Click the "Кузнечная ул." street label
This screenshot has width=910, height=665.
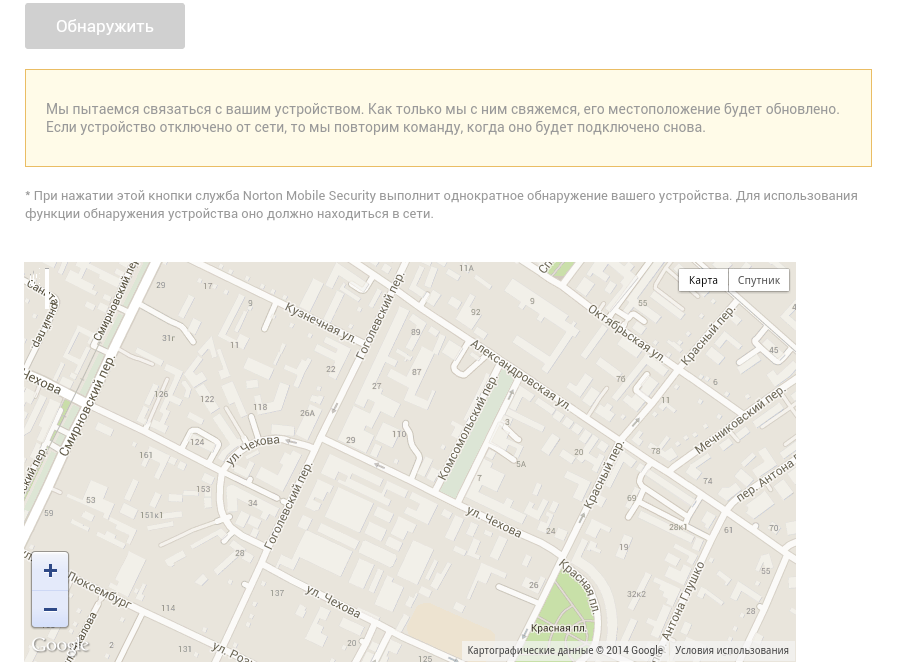[x=320, y=321]
